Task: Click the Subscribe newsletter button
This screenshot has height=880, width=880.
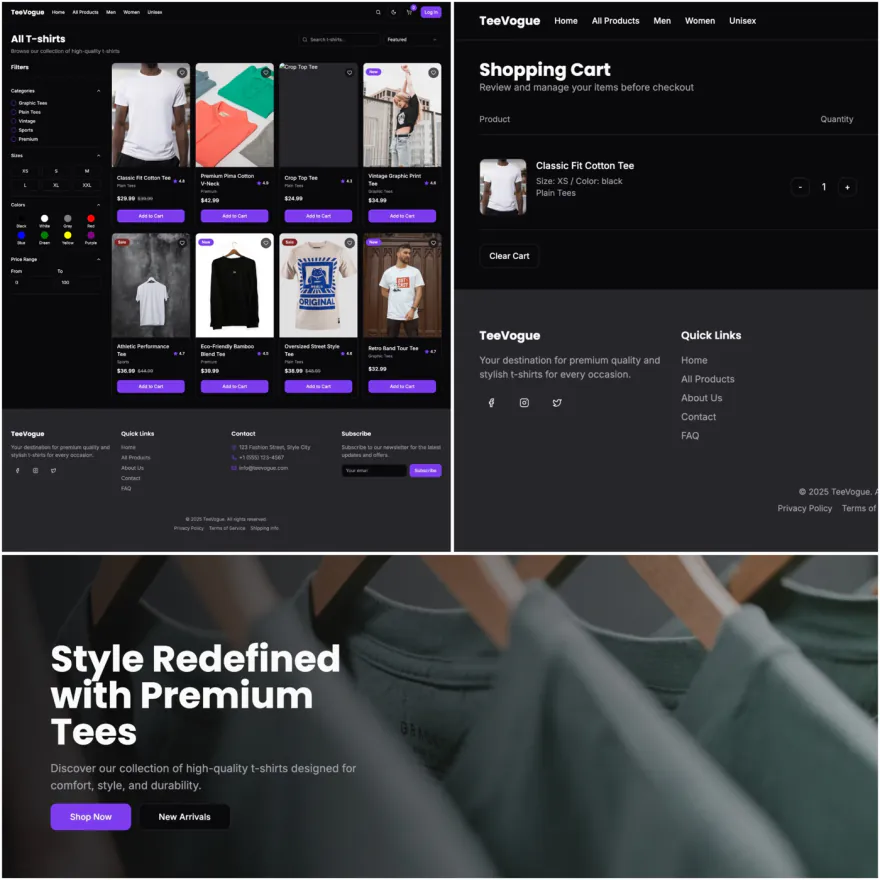Action: (x=425, y=470)
